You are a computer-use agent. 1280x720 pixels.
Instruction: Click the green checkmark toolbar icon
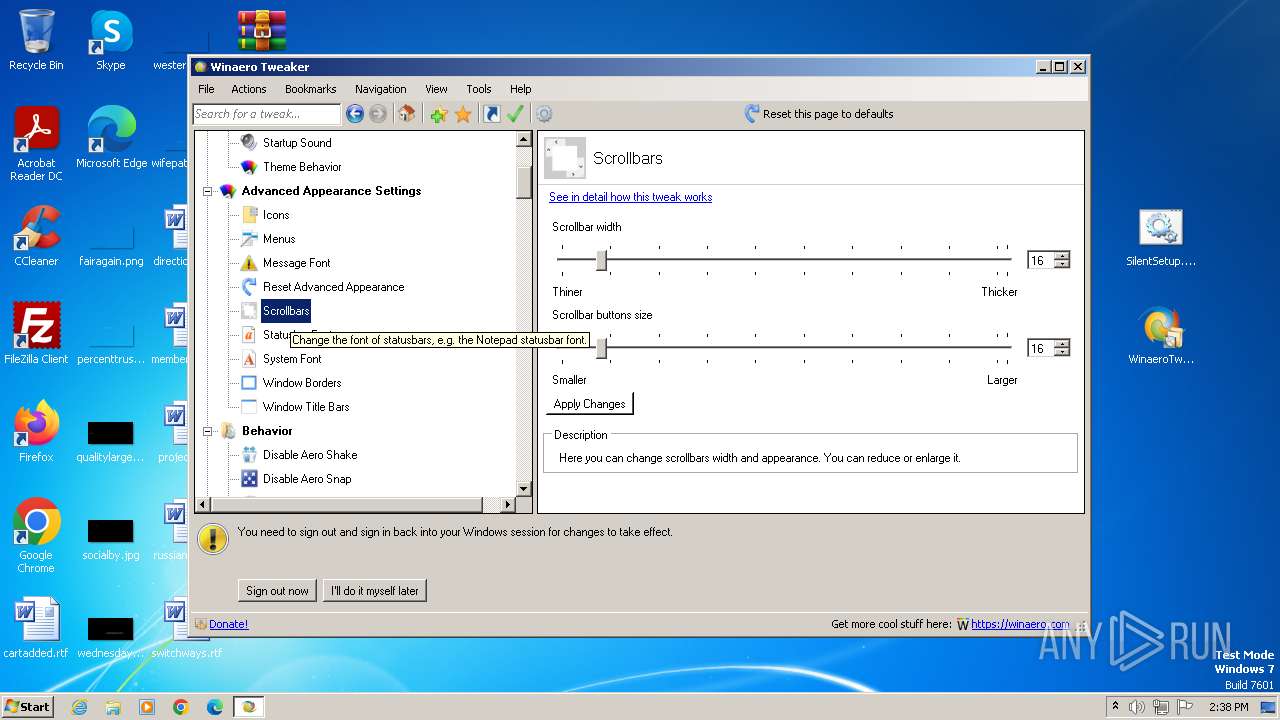[515, 114]
